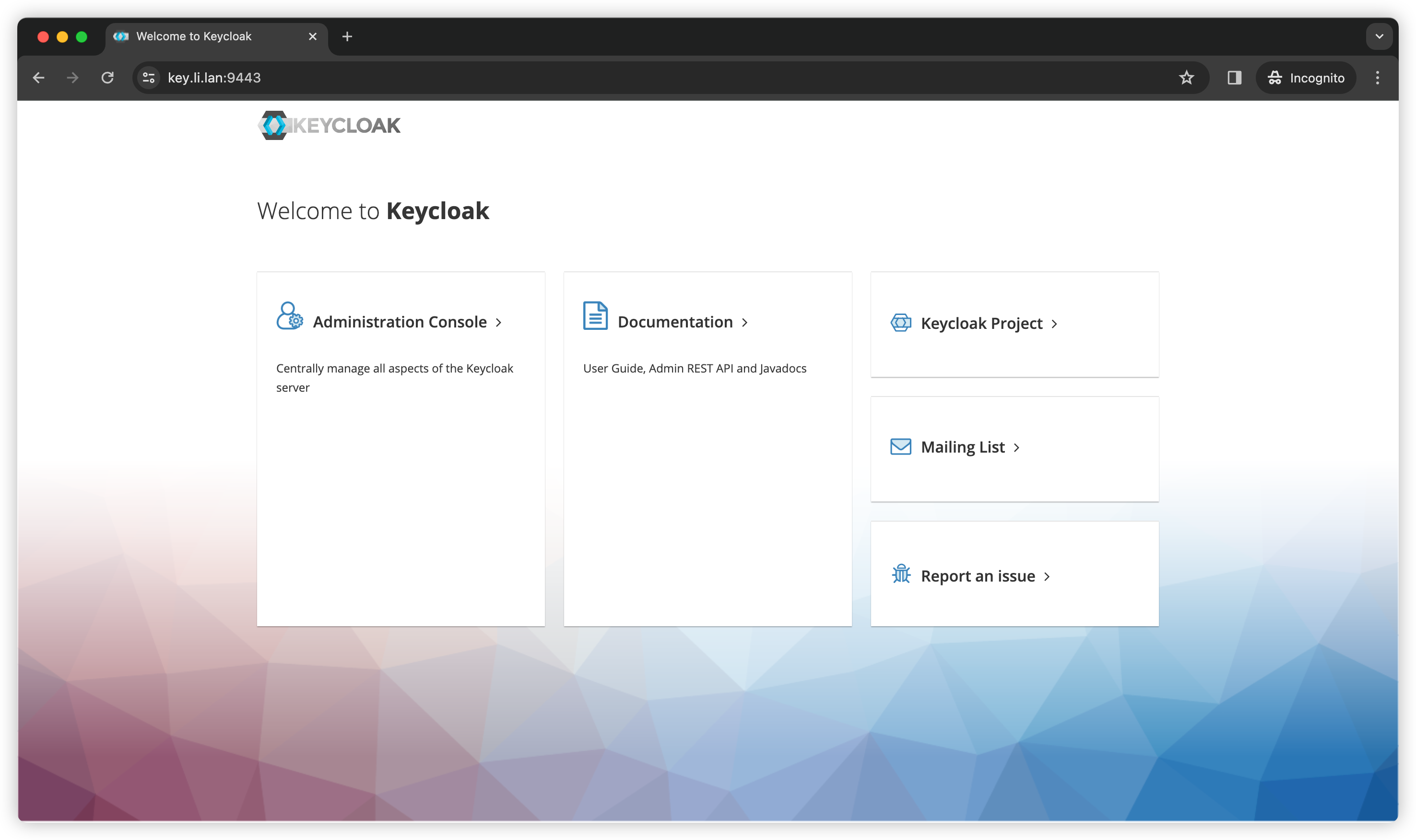Click the Documentation page icon

point(595,316)
